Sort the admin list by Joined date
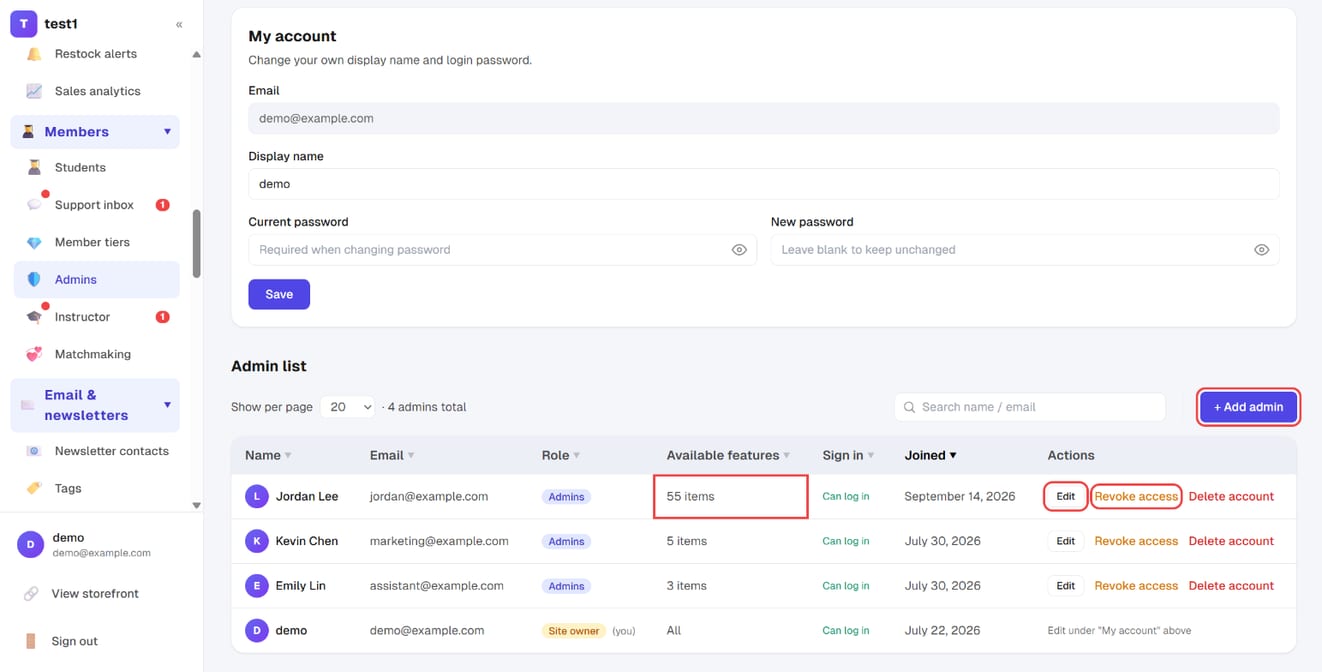 click(930, 455)
